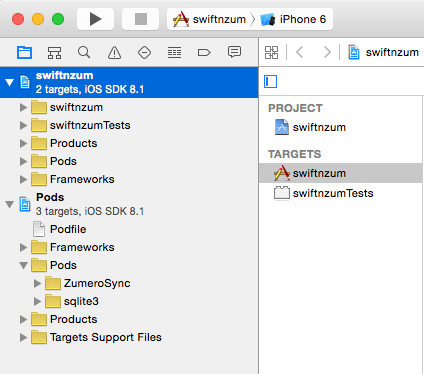Expand the sqlite3 folder

click(x=37, y=301)
